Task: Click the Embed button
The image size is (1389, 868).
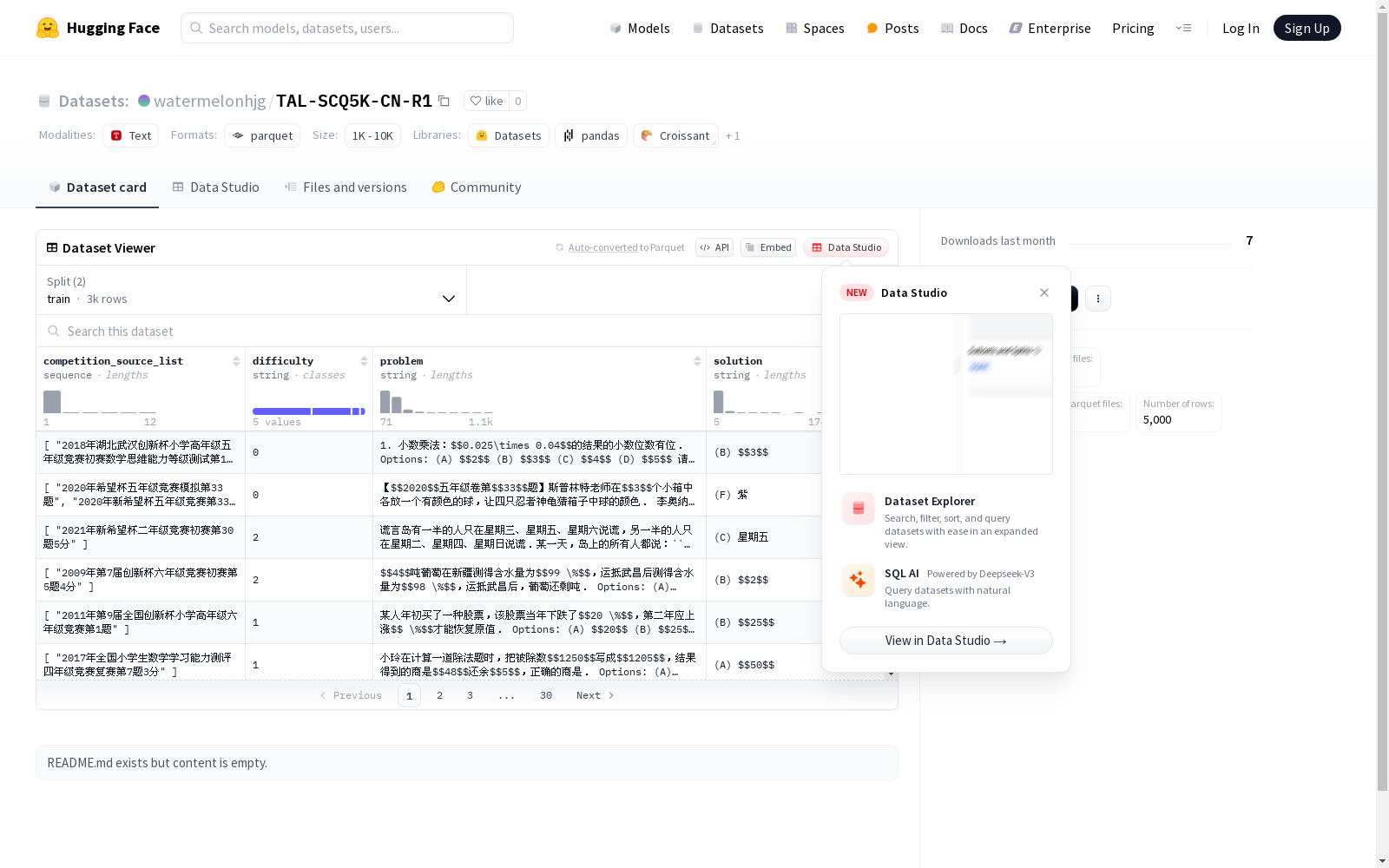Action: click(768, 247)
